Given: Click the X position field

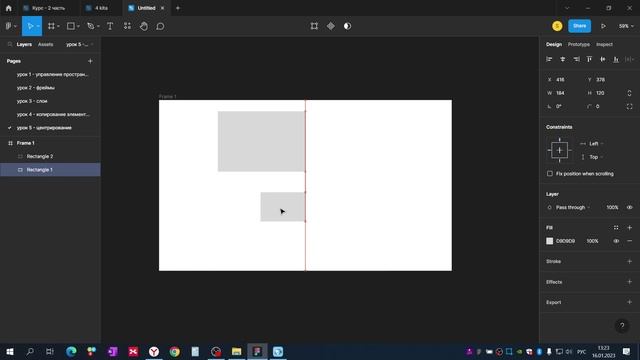Looking at the screenshot, I should click(563, 80).
